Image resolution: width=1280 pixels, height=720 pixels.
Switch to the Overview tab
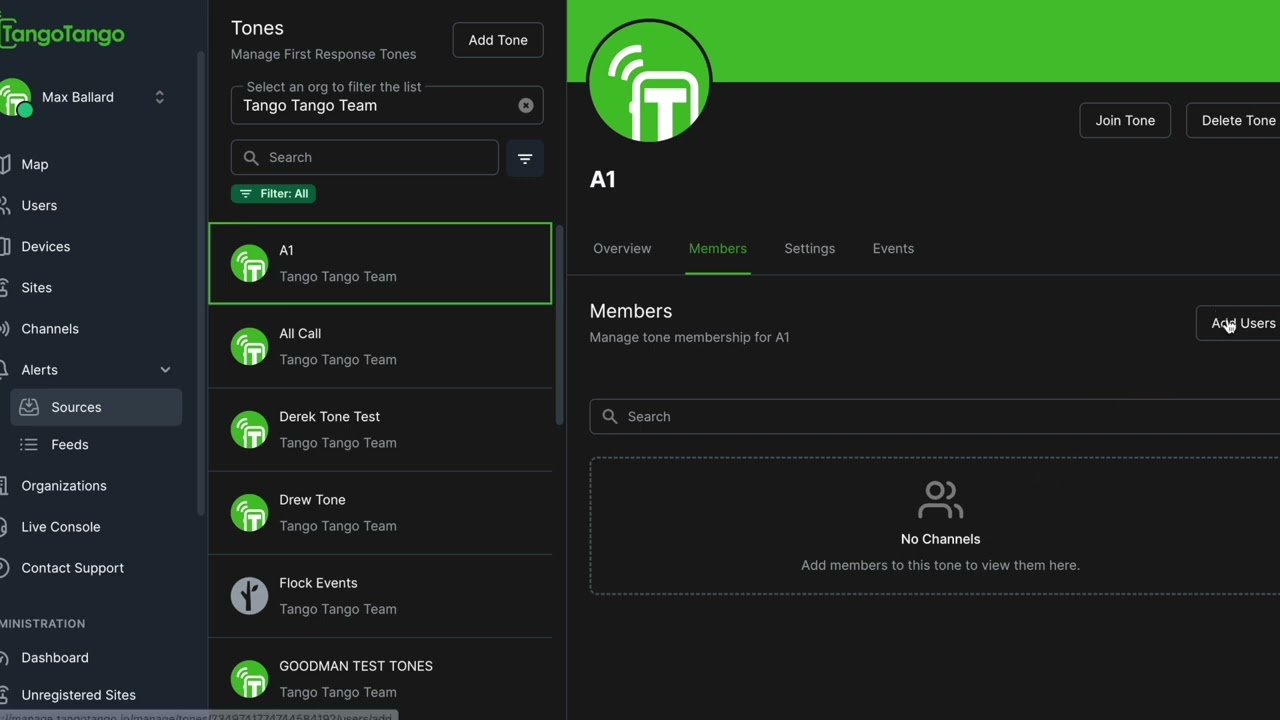pos(622,248)
